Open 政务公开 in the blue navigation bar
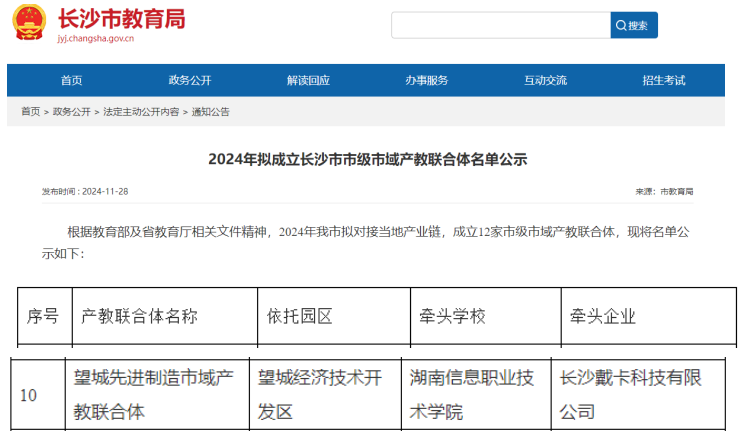 189,80
